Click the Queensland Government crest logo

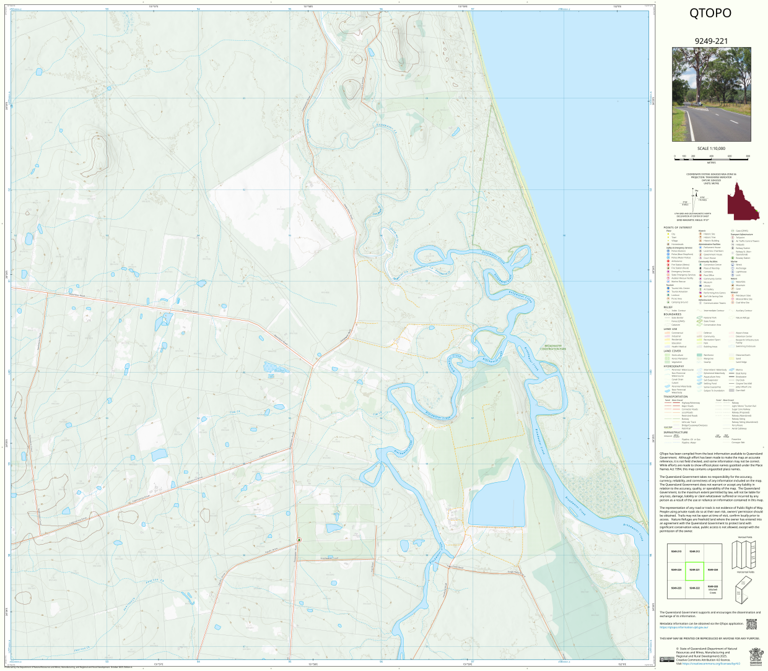click(x=754, y=656)
